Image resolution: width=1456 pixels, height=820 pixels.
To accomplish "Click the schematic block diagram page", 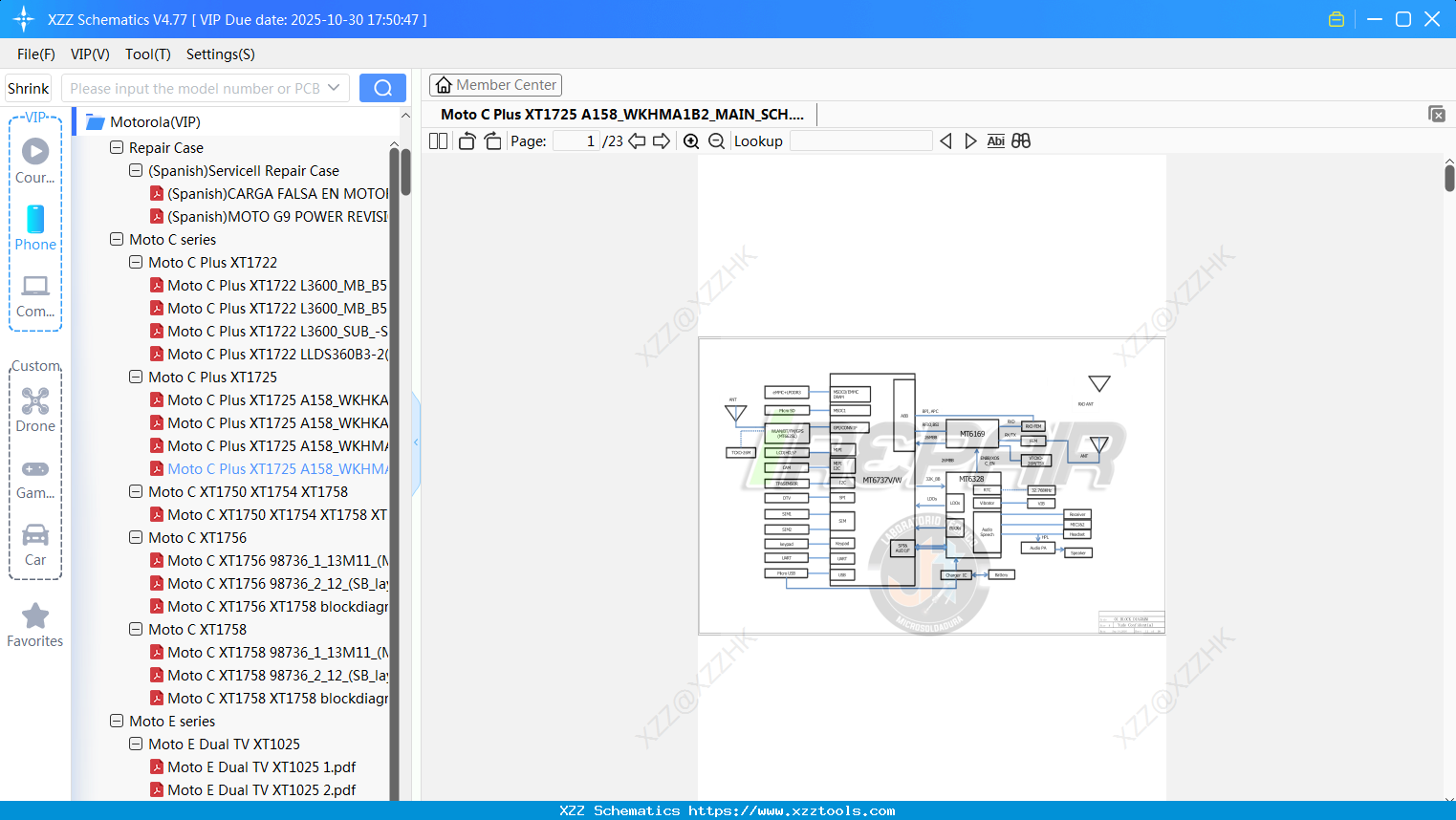I will pyautogui.click(x=932, y=486).
